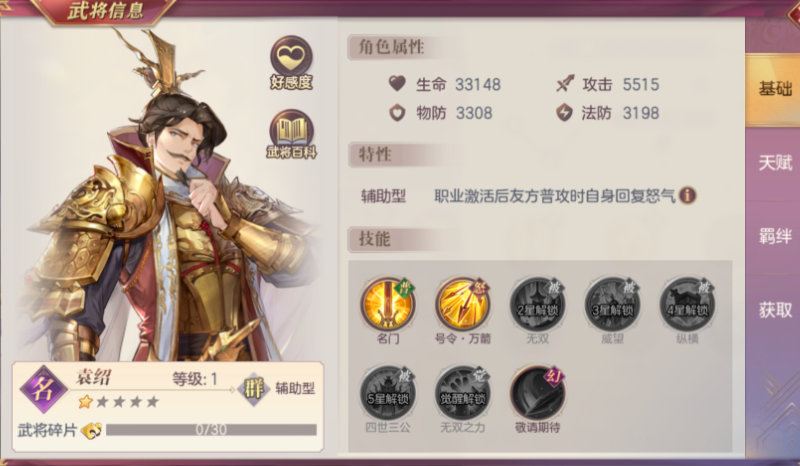Tap the locked 四世三公 5星解锁 skill
Image resolution: width=800 pixels, height=466 pixels.
(388, 393)
